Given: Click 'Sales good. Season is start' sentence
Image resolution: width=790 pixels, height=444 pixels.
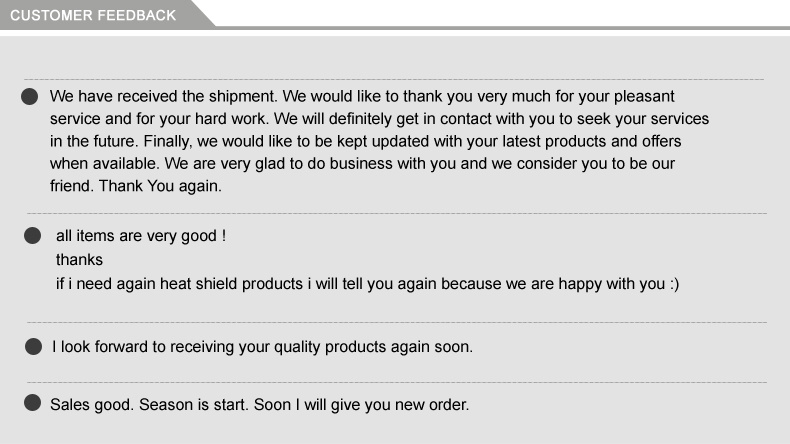Looking at the screenshot, I should (259, 405).
